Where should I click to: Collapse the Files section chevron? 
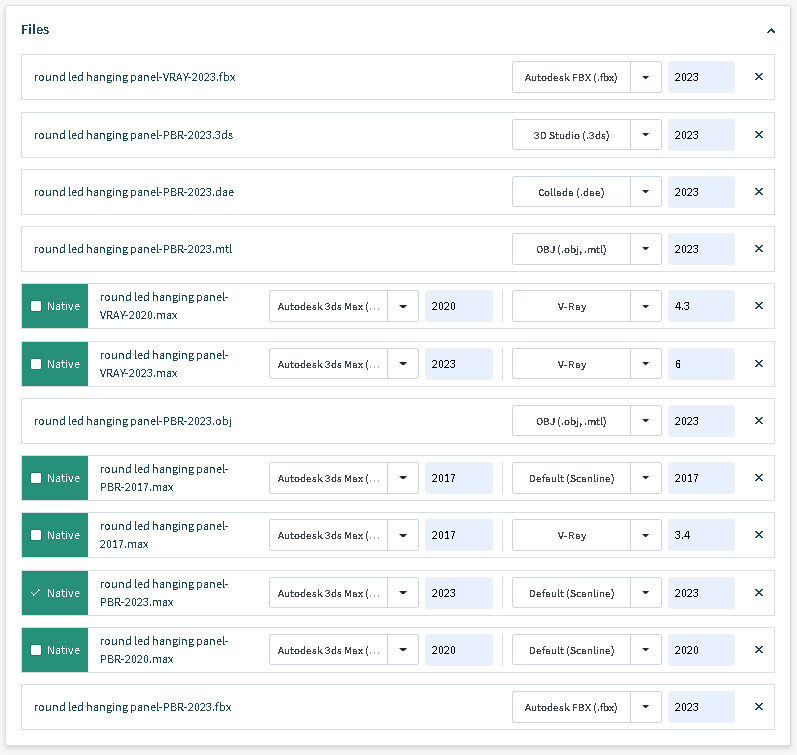[x=770, y=31]
